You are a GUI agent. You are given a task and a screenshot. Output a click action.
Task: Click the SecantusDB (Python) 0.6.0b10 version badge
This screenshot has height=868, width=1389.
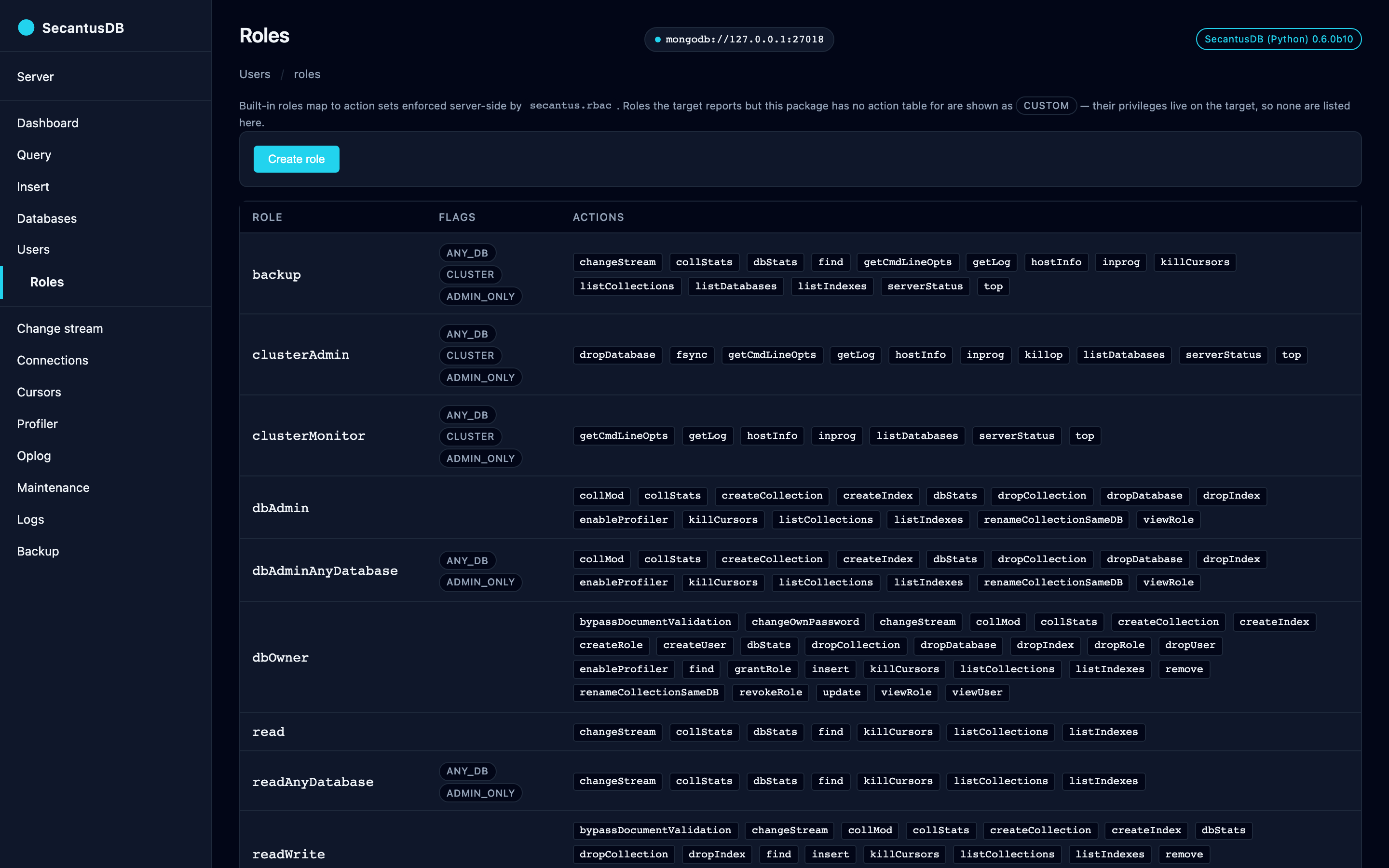tap(1278, 39)
